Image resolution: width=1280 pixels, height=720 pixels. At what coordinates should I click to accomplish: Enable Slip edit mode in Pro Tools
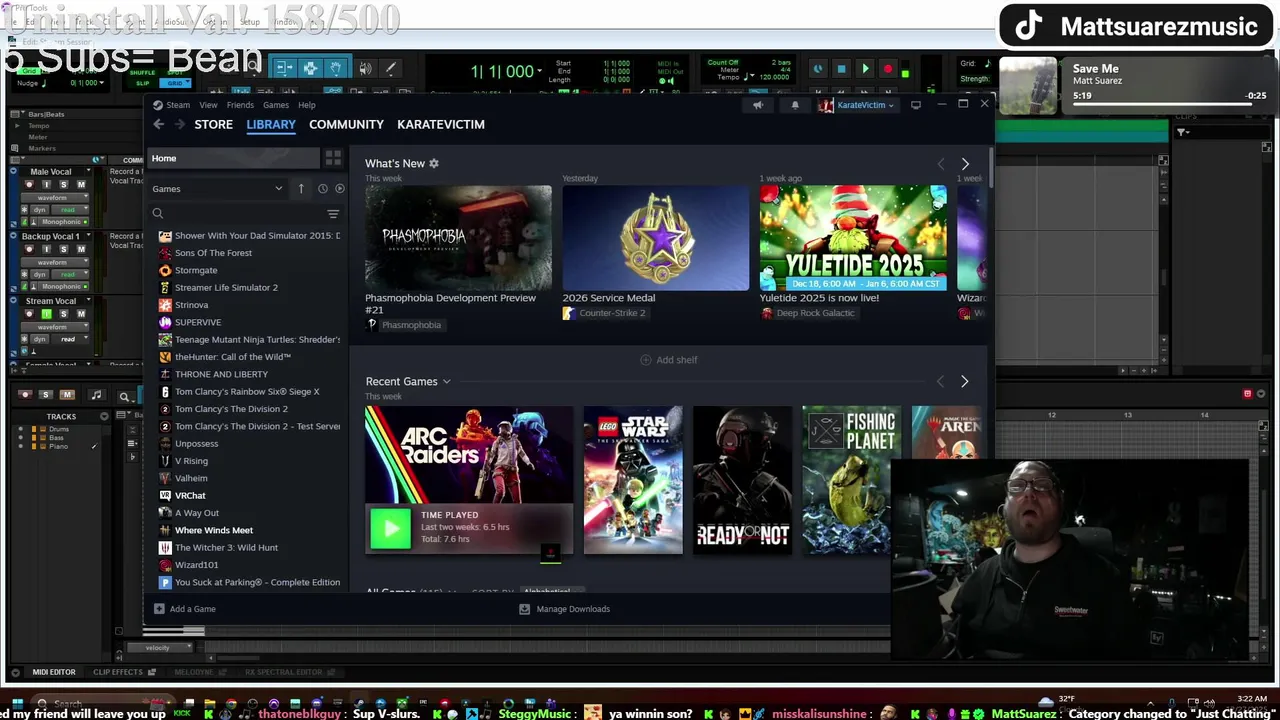(143, 83)
